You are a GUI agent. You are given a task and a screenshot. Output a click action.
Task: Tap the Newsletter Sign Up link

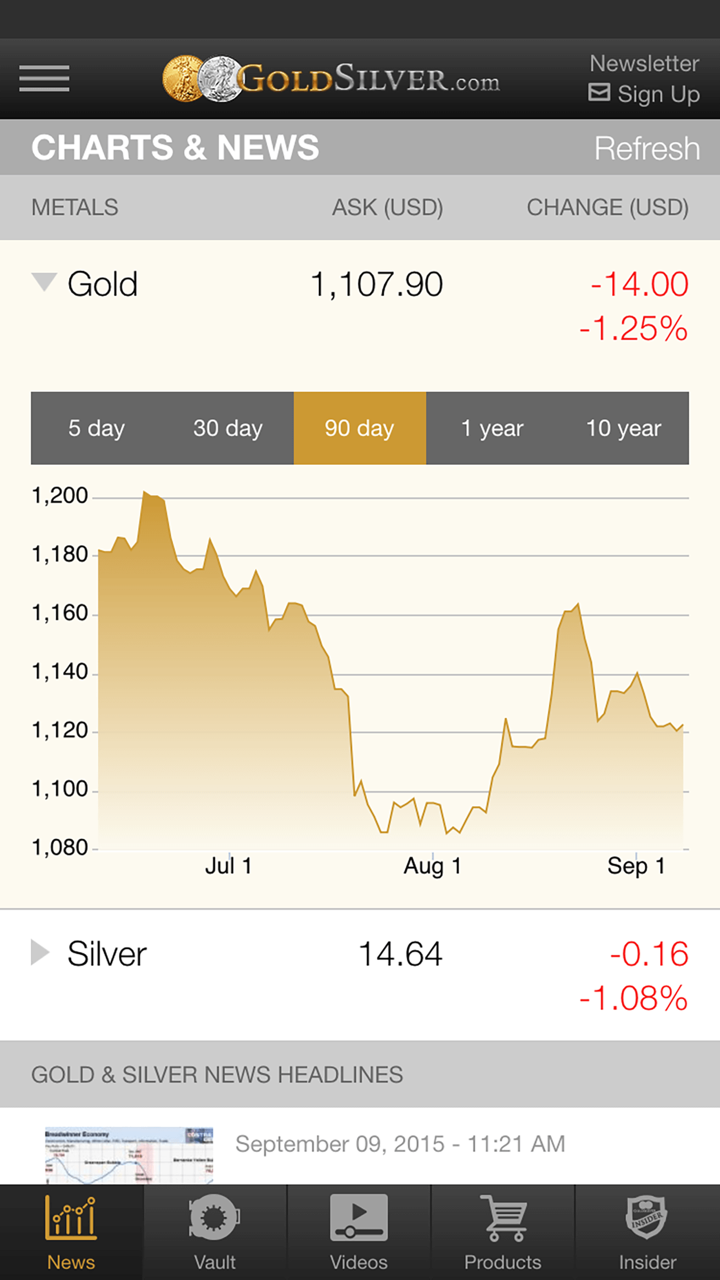[645, 79]
